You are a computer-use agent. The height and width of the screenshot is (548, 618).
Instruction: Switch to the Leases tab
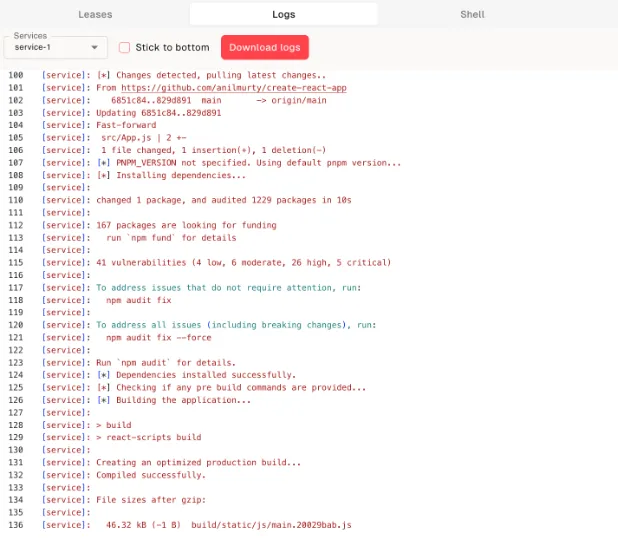click(x=95, y=14)
